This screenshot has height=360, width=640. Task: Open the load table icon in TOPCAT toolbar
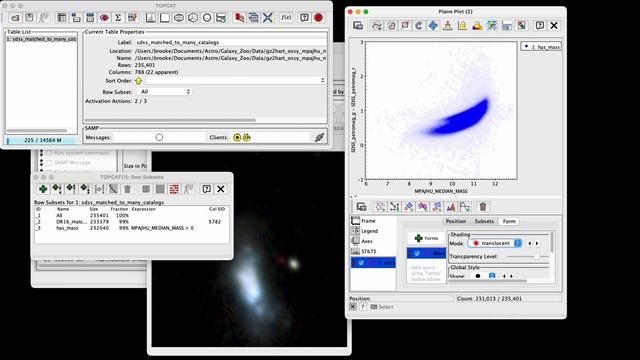15,18
